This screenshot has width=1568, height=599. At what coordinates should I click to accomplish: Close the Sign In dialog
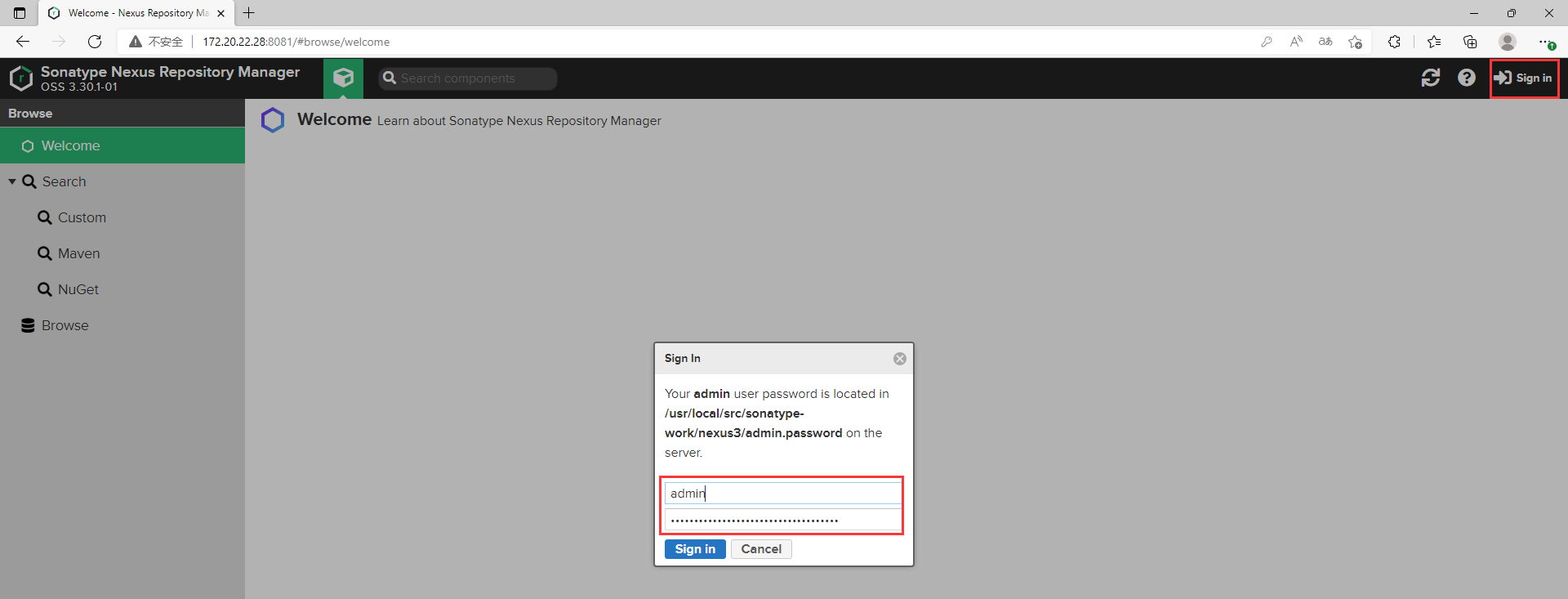tap(900, 359)
